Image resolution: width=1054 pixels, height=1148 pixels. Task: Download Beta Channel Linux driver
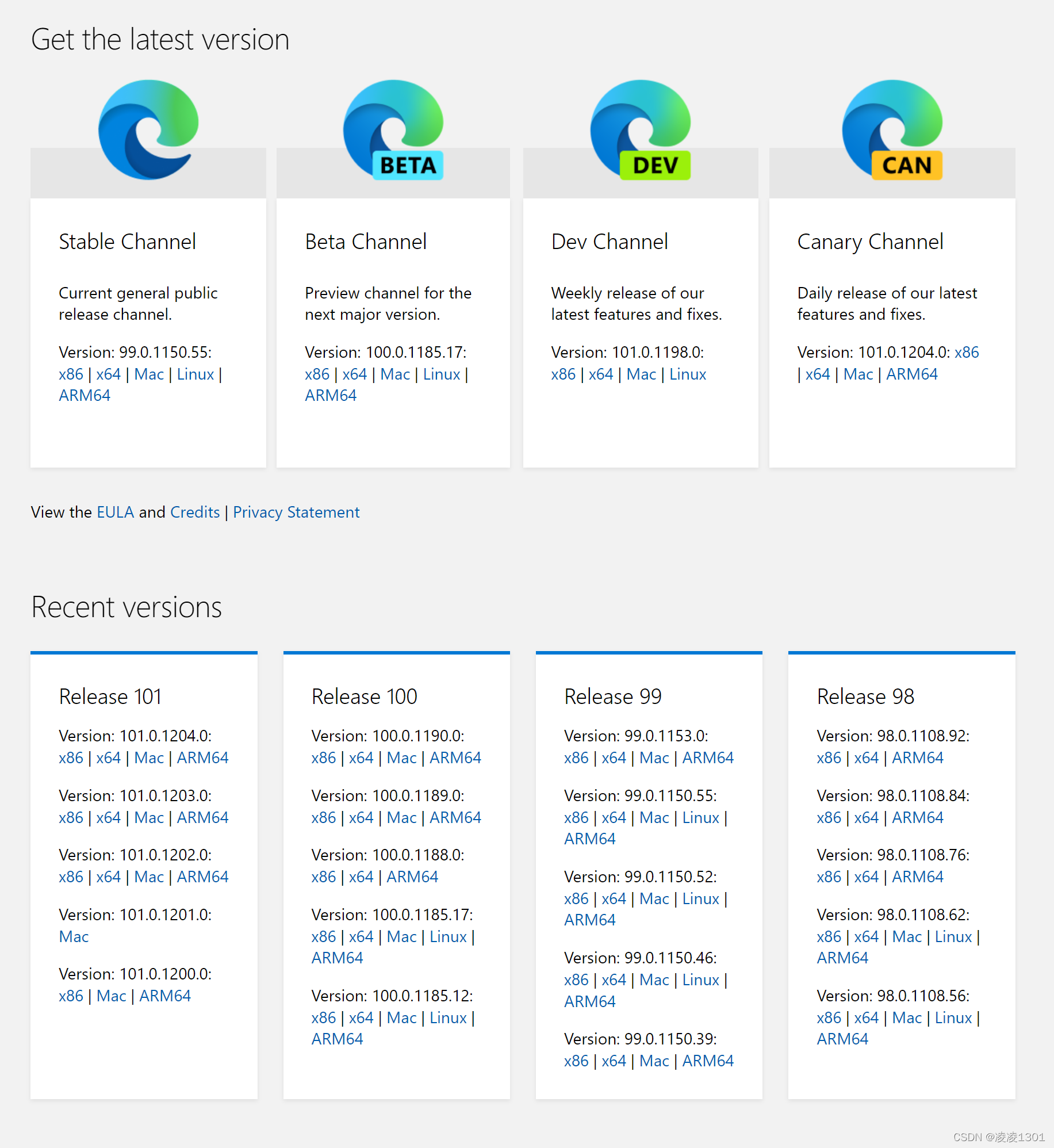(x=442, y=374)
